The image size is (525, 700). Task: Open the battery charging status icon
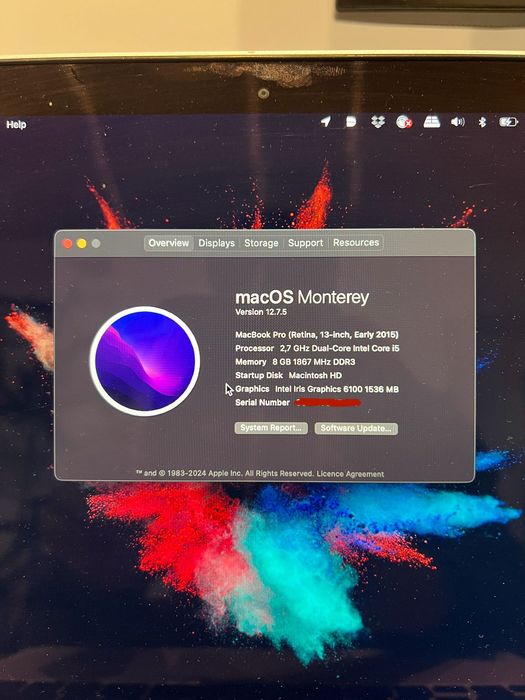point(508,121)
